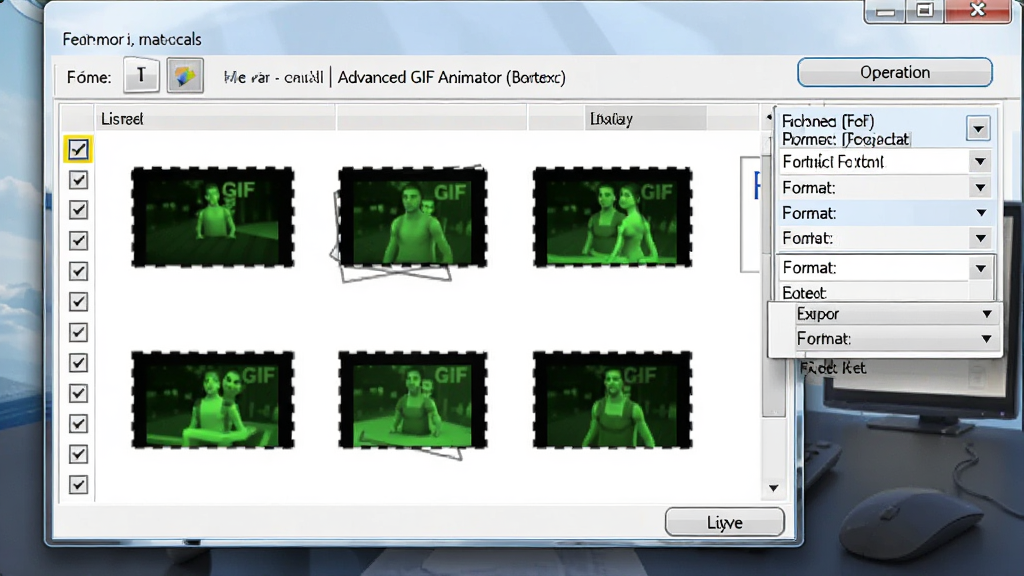This screenshot has height=576, width=1024.
Task: Open the colorful palette icon button
Action: coord(185,76)
